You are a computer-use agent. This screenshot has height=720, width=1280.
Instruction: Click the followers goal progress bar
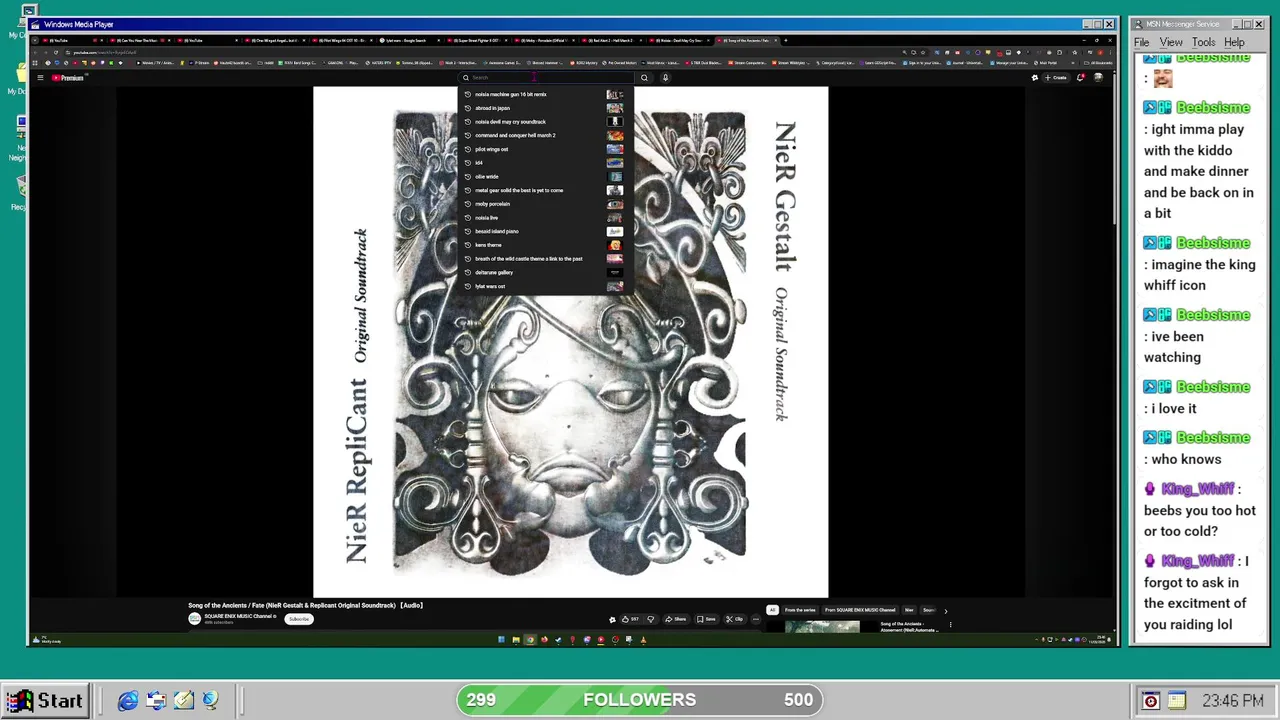(640, 700)
